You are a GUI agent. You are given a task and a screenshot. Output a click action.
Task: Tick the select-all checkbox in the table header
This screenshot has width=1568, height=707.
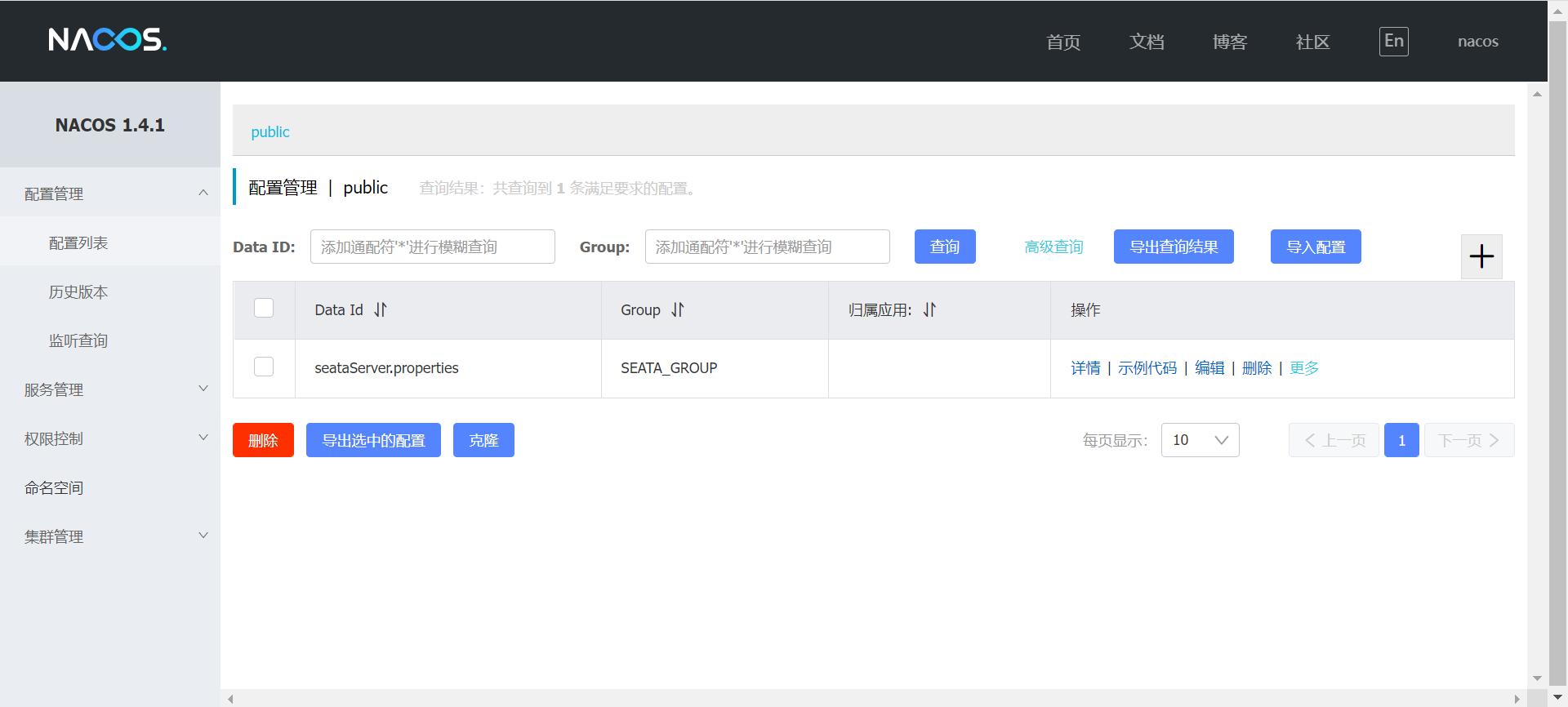coord(264,308)
